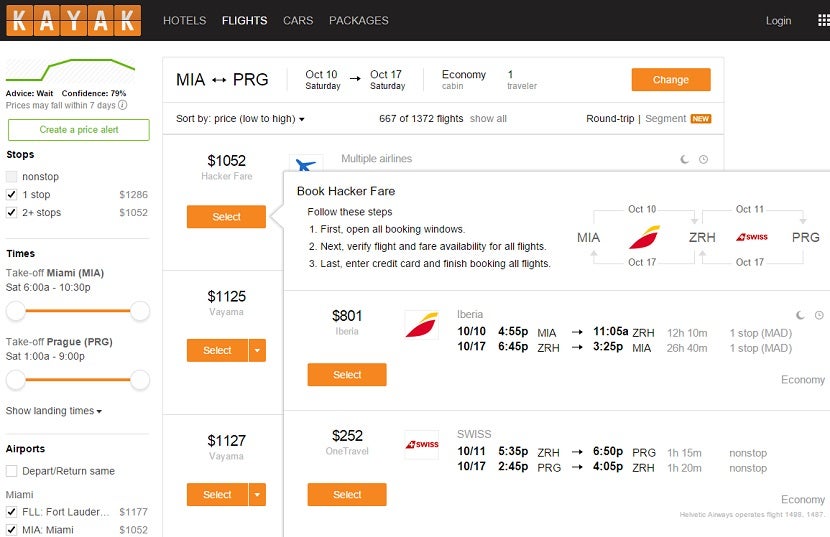
Task: Uncheck the 2+ stops filter
Action: click(x=11, y=212)
